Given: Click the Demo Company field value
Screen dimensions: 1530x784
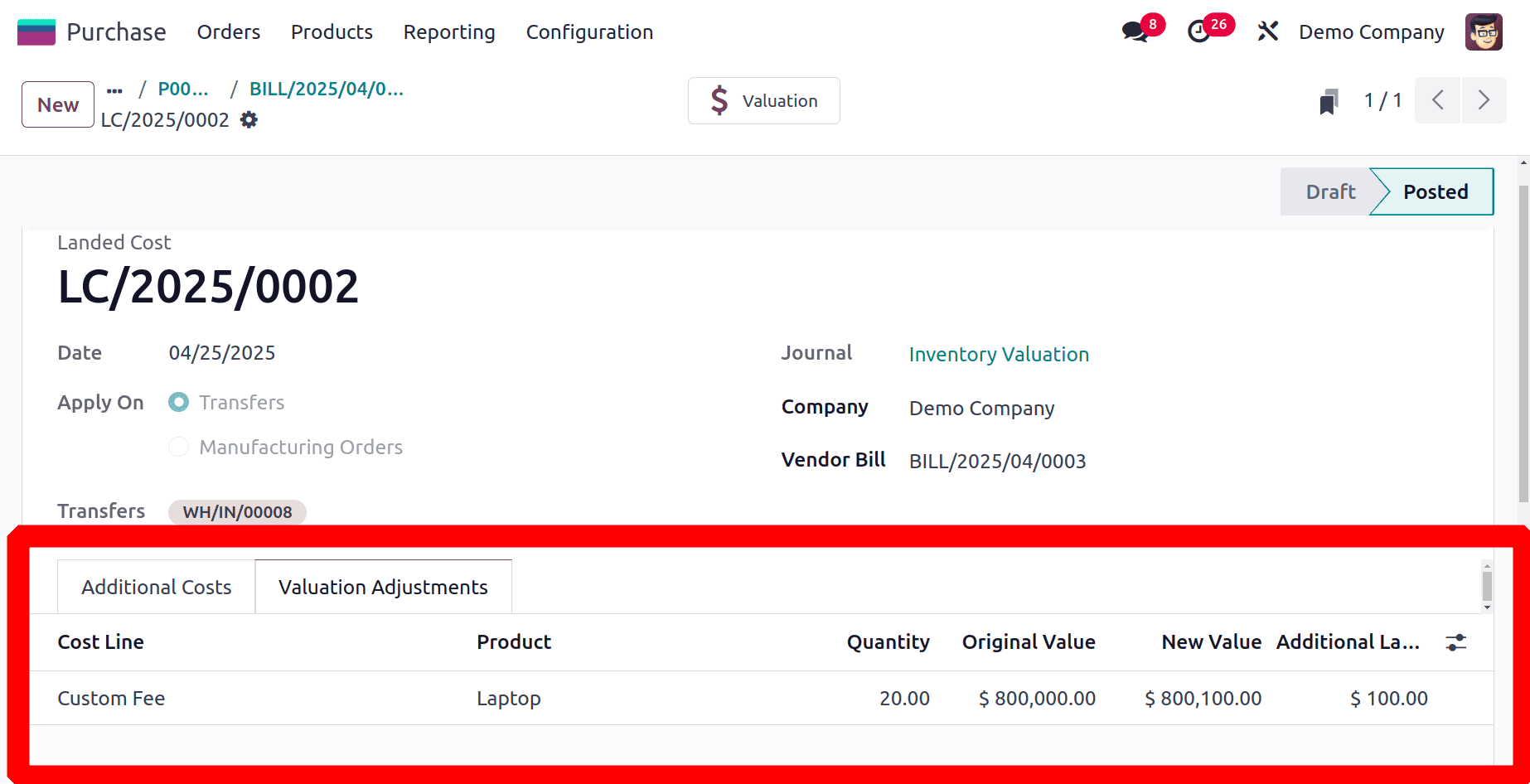Looking at the screenshot, I should (981, 409).
